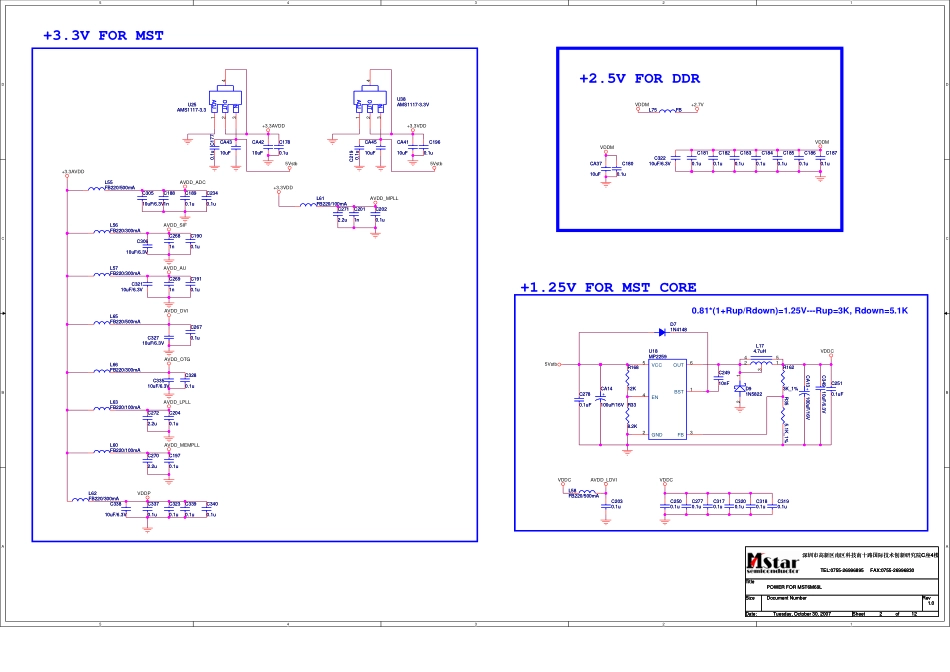Select the 5Vstb input port on MP2259
The width and height of the screenshot is (950, 672).
point(551,364)
